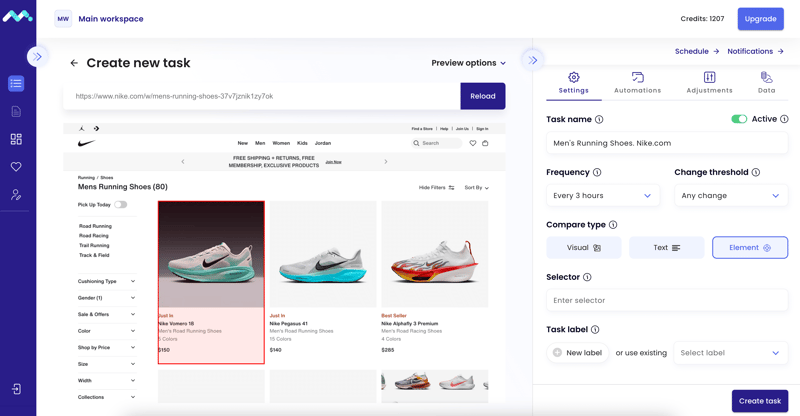
Task: Expand the Cushioning Type filter
Action: tap(107, 281)
